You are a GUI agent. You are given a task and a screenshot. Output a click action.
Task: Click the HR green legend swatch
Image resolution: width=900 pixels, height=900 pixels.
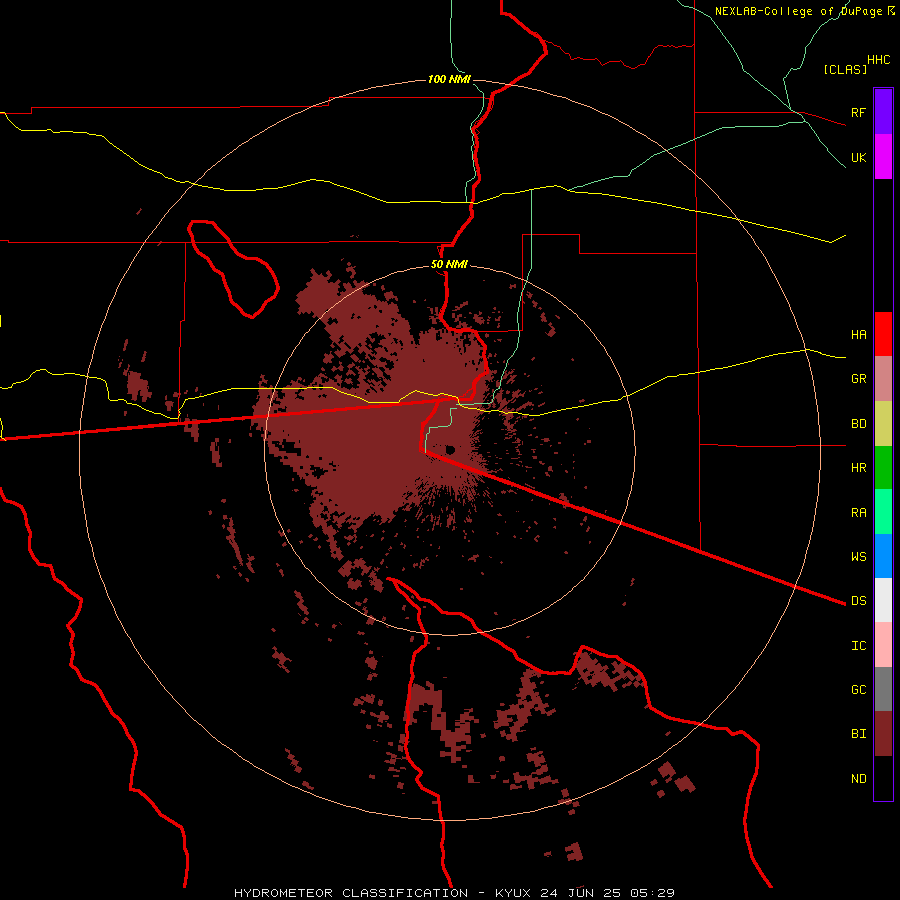tap(883, 468)
